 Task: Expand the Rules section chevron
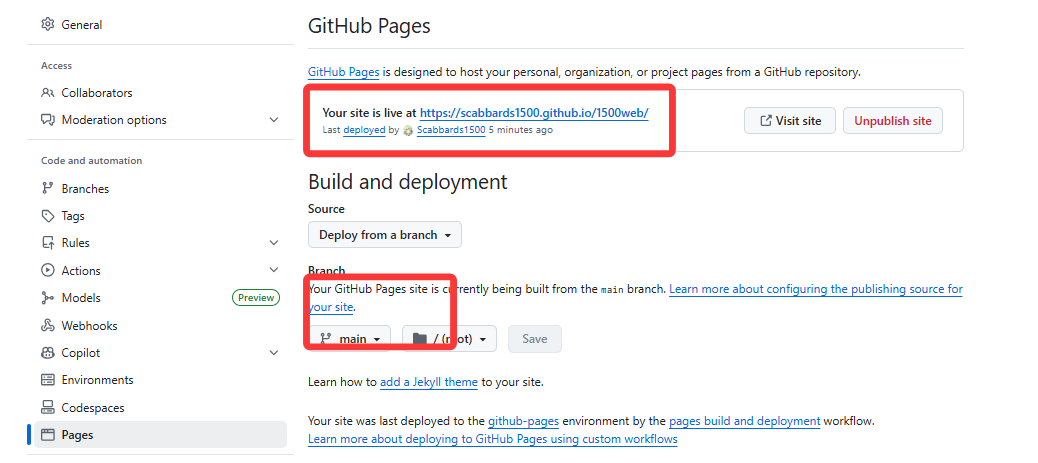274,243
